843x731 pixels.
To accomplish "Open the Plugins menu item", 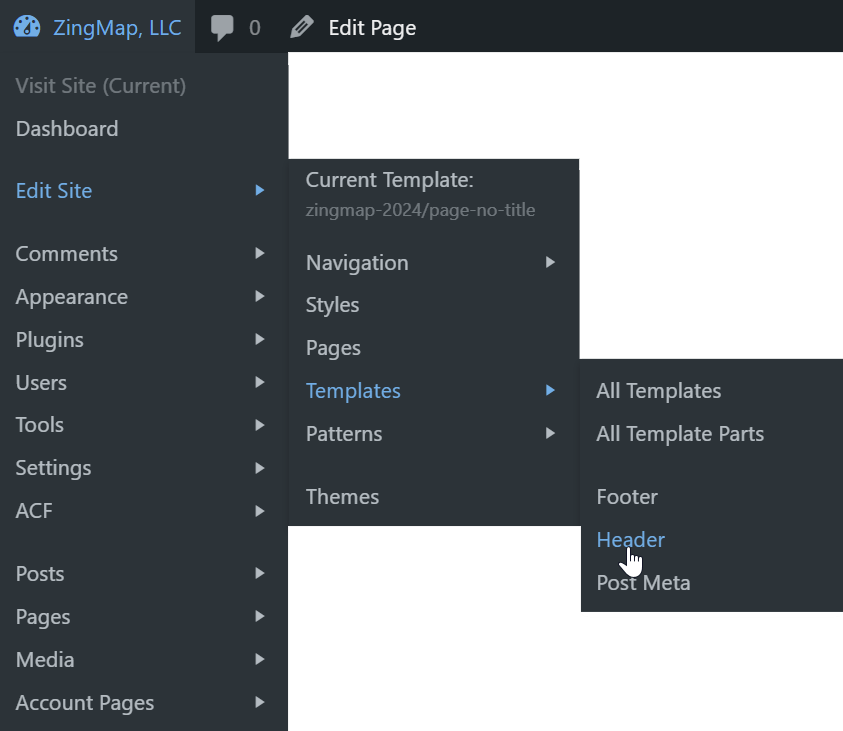I will tap(49, 340).
